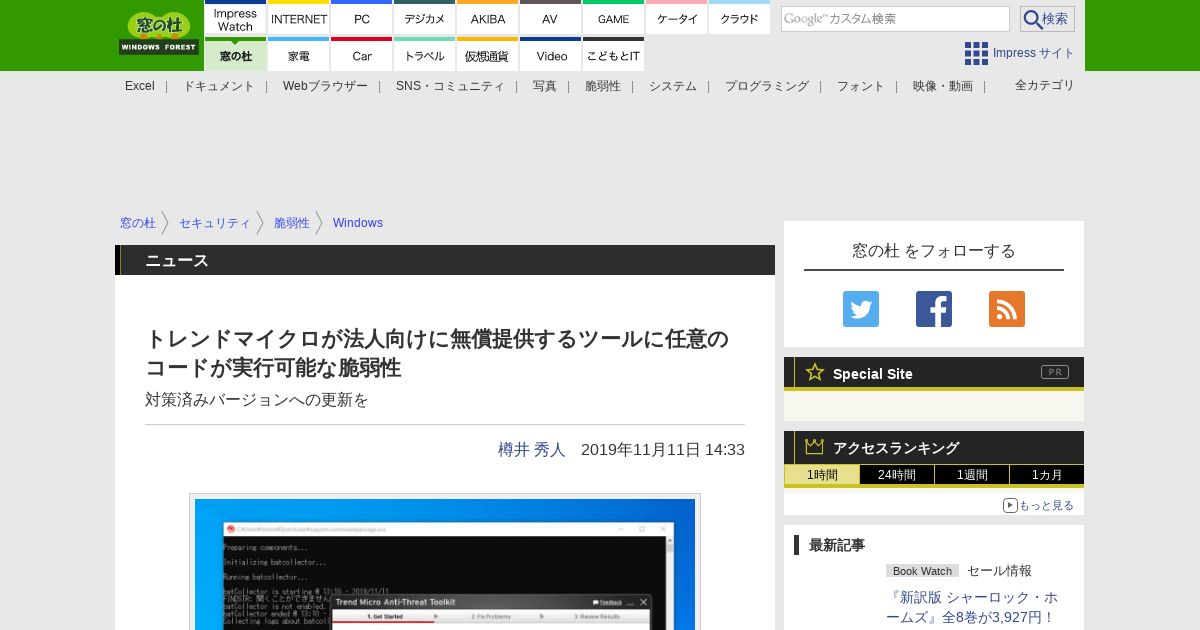Click the article headline トレンドマイクロ

coord(438,353)
